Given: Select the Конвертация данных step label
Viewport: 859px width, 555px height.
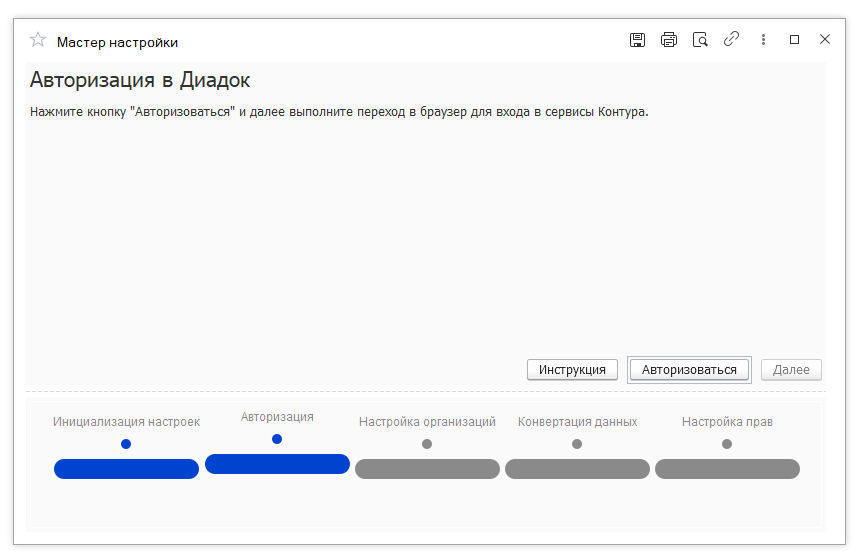Looking at the screenshot, I should 577,422.
